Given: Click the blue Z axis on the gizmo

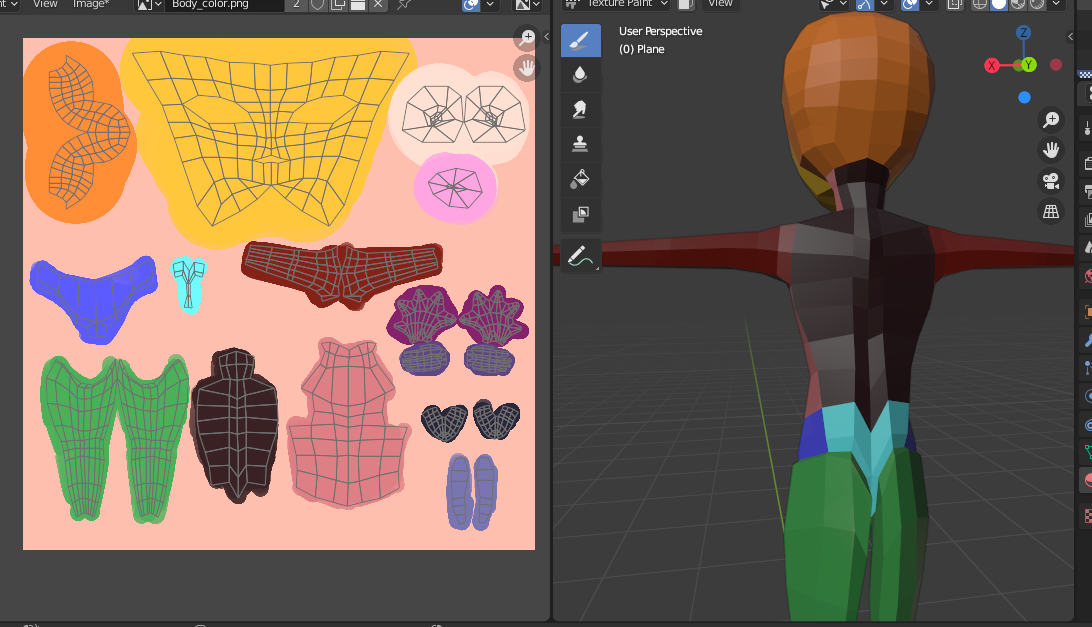Looking at the screenshot, I should [1023, 33].
